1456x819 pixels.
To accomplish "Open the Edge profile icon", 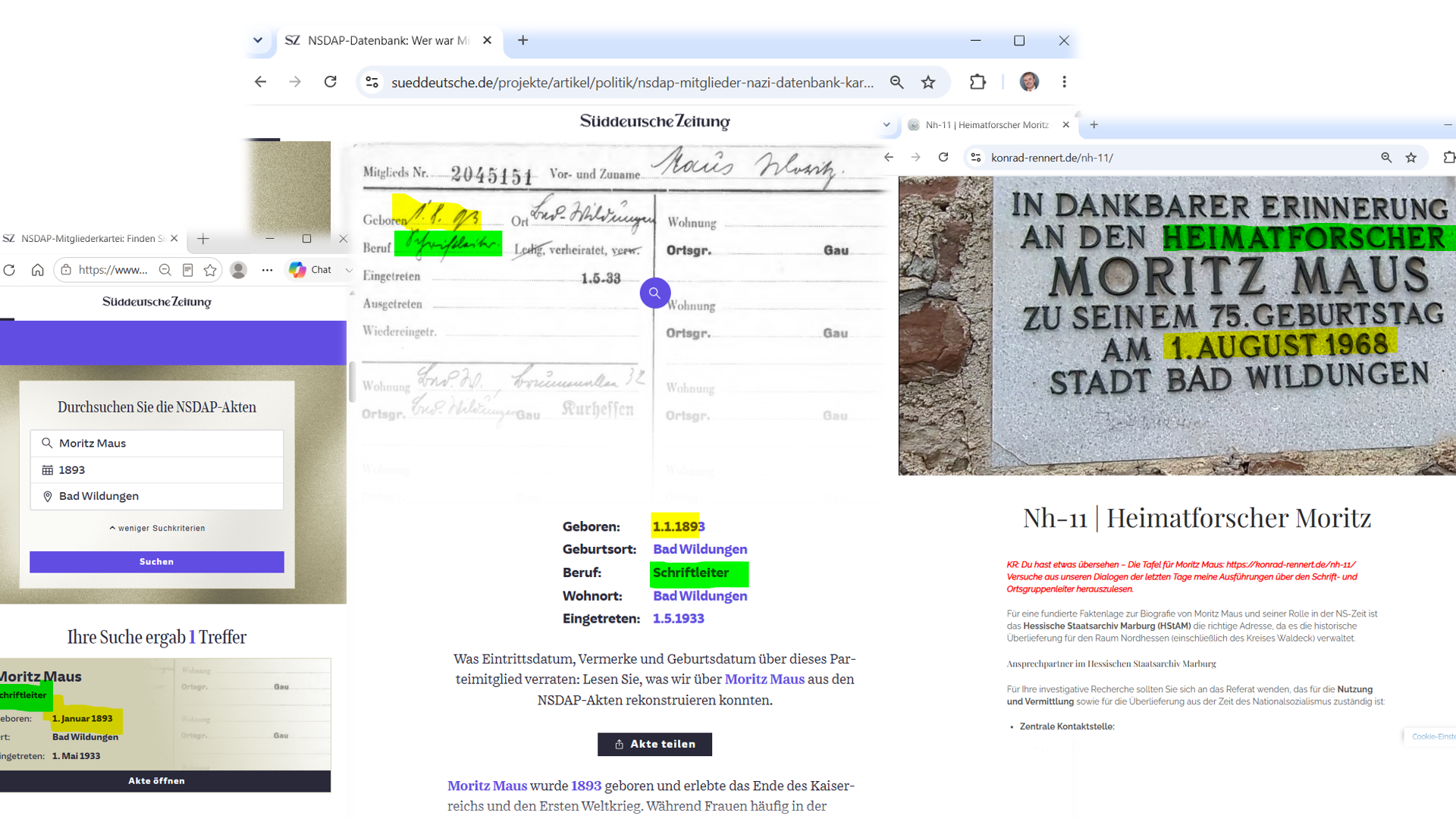I will (x=238, y=270).
